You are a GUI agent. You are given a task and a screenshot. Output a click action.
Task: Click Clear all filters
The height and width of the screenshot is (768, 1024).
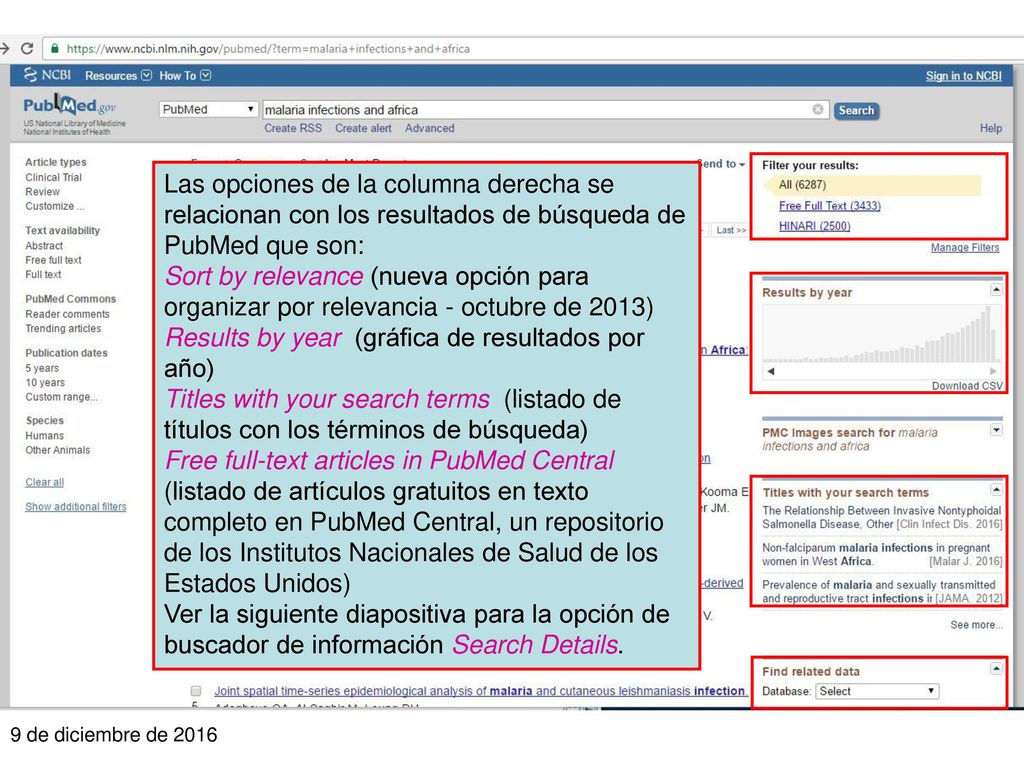tap(44, 483)
